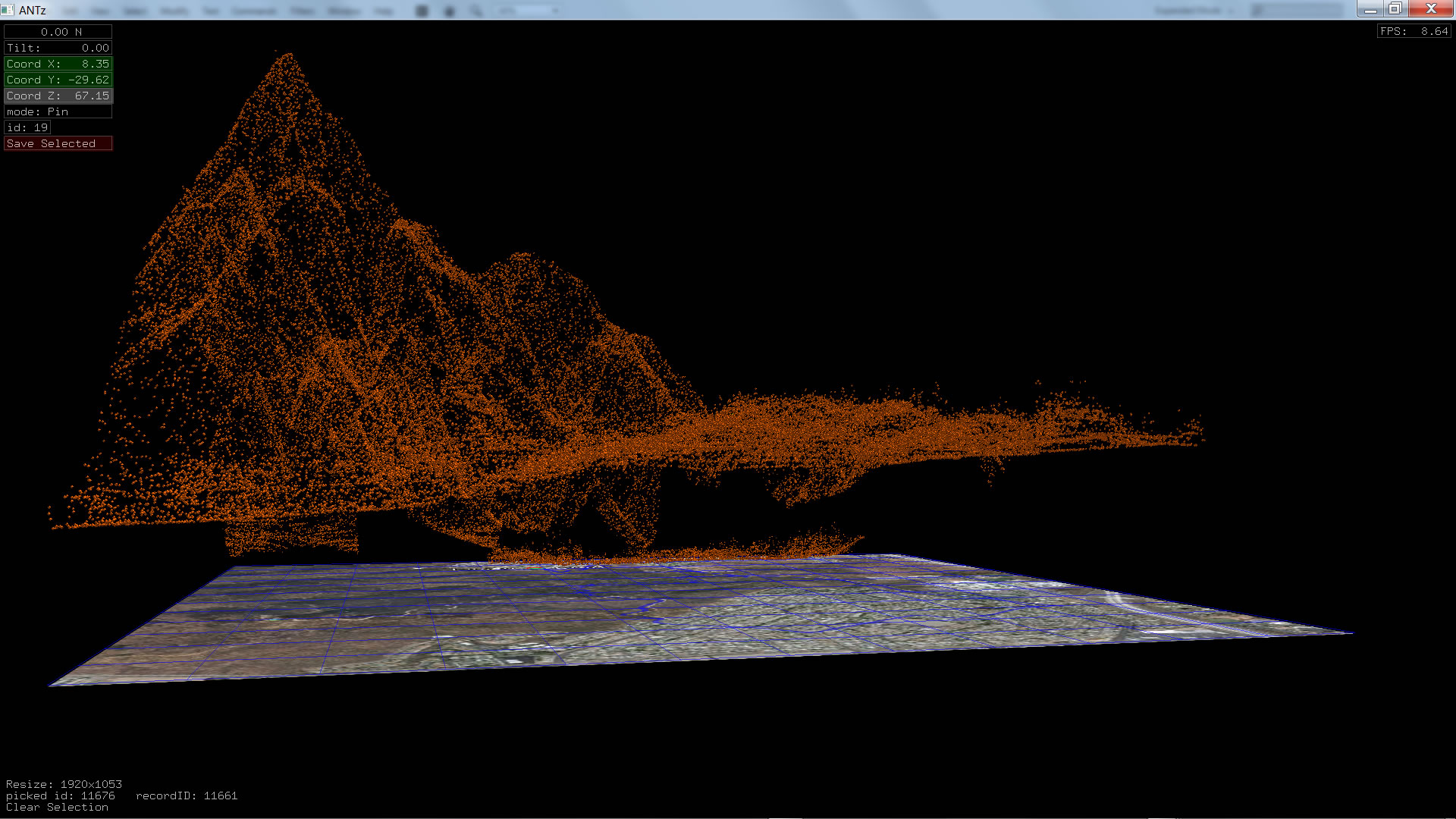Screen dimensions: 1456x819
Task: Restore down the ANTz window
Action: pyautogui.click(x=1395, y=9)
